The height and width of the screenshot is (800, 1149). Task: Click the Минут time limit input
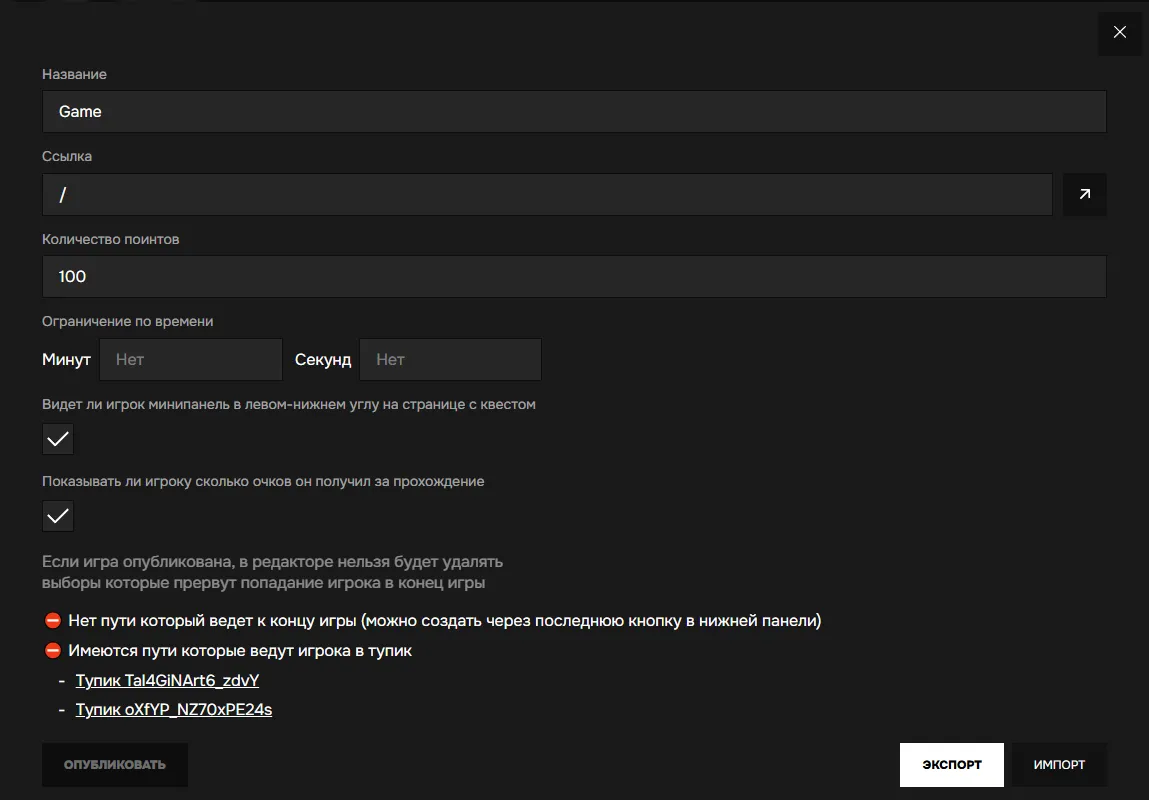point(191,359)
